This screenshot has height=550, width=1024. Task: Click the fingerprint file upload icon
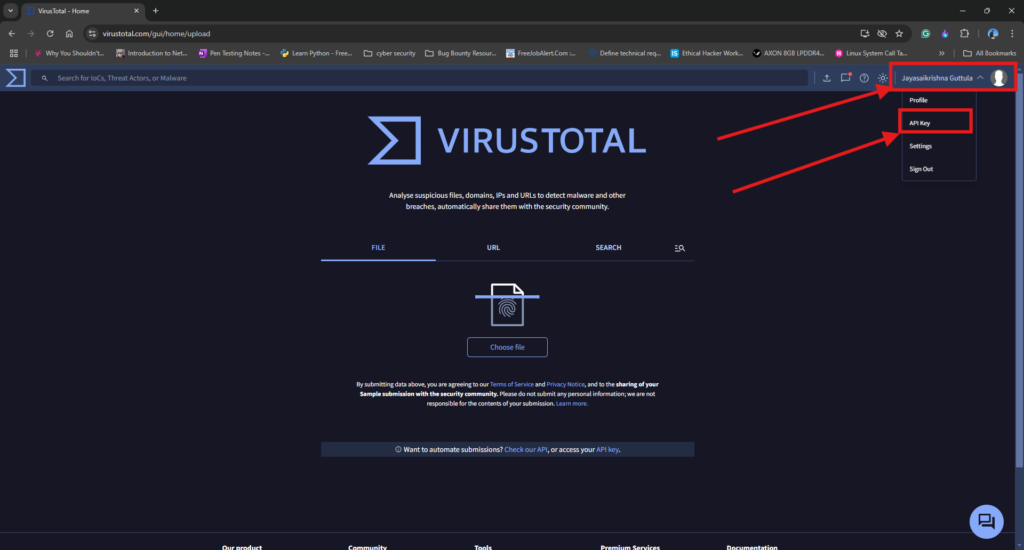507,304
